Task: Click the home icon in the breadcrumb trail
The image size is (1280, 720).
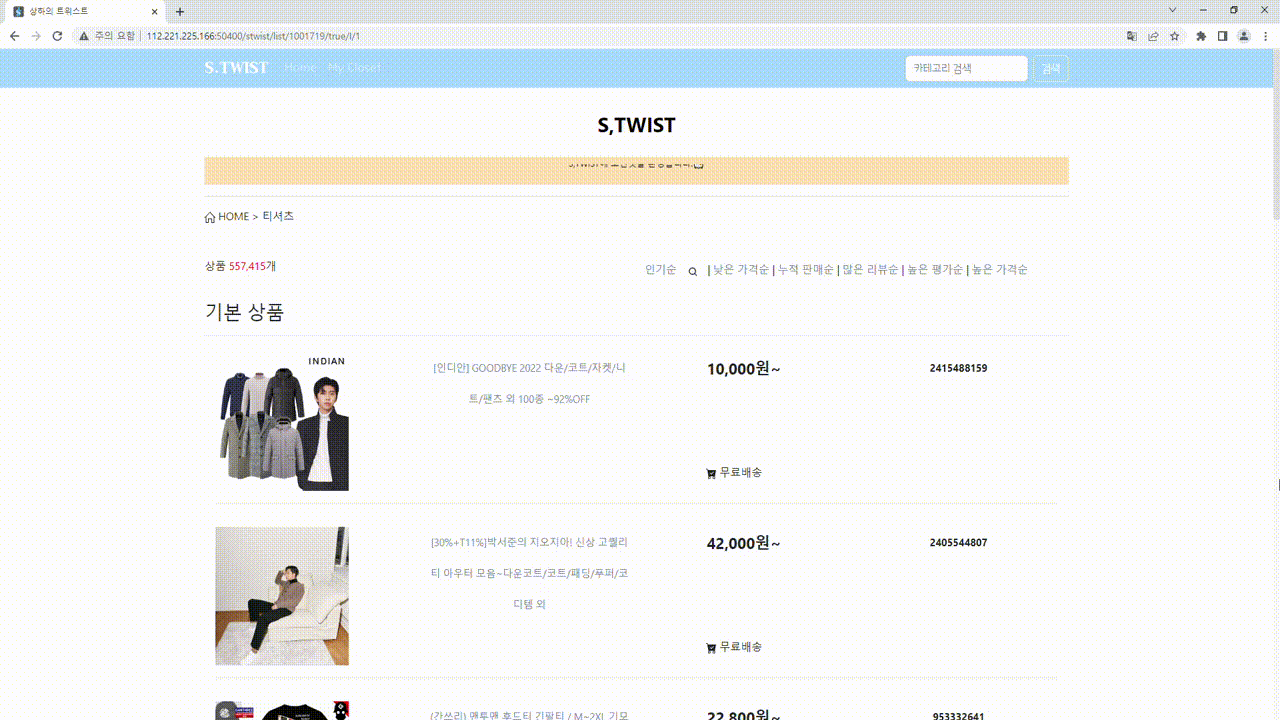Action: click(210, 216)
